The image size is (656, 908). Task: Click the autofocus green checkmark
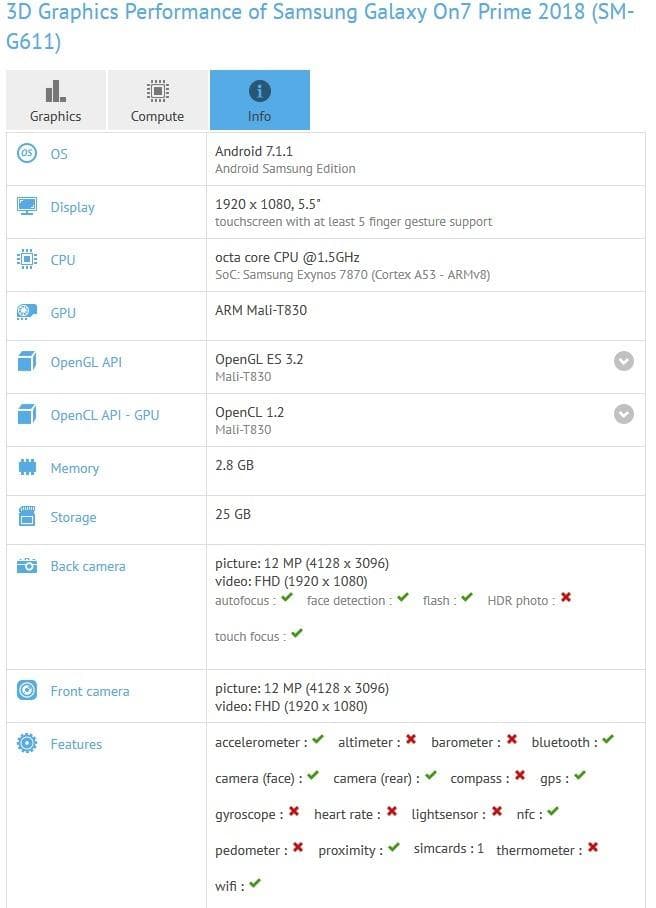click(287, 598)
